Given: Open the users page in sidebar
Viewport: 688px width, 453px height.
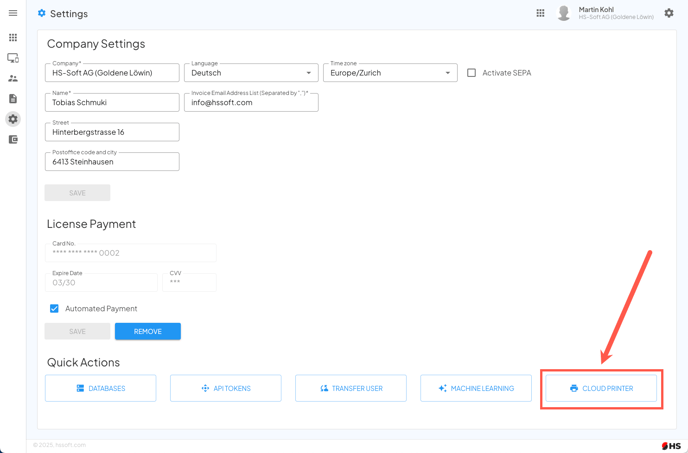Looking at the screenshot, I should [x=13, y=78].
